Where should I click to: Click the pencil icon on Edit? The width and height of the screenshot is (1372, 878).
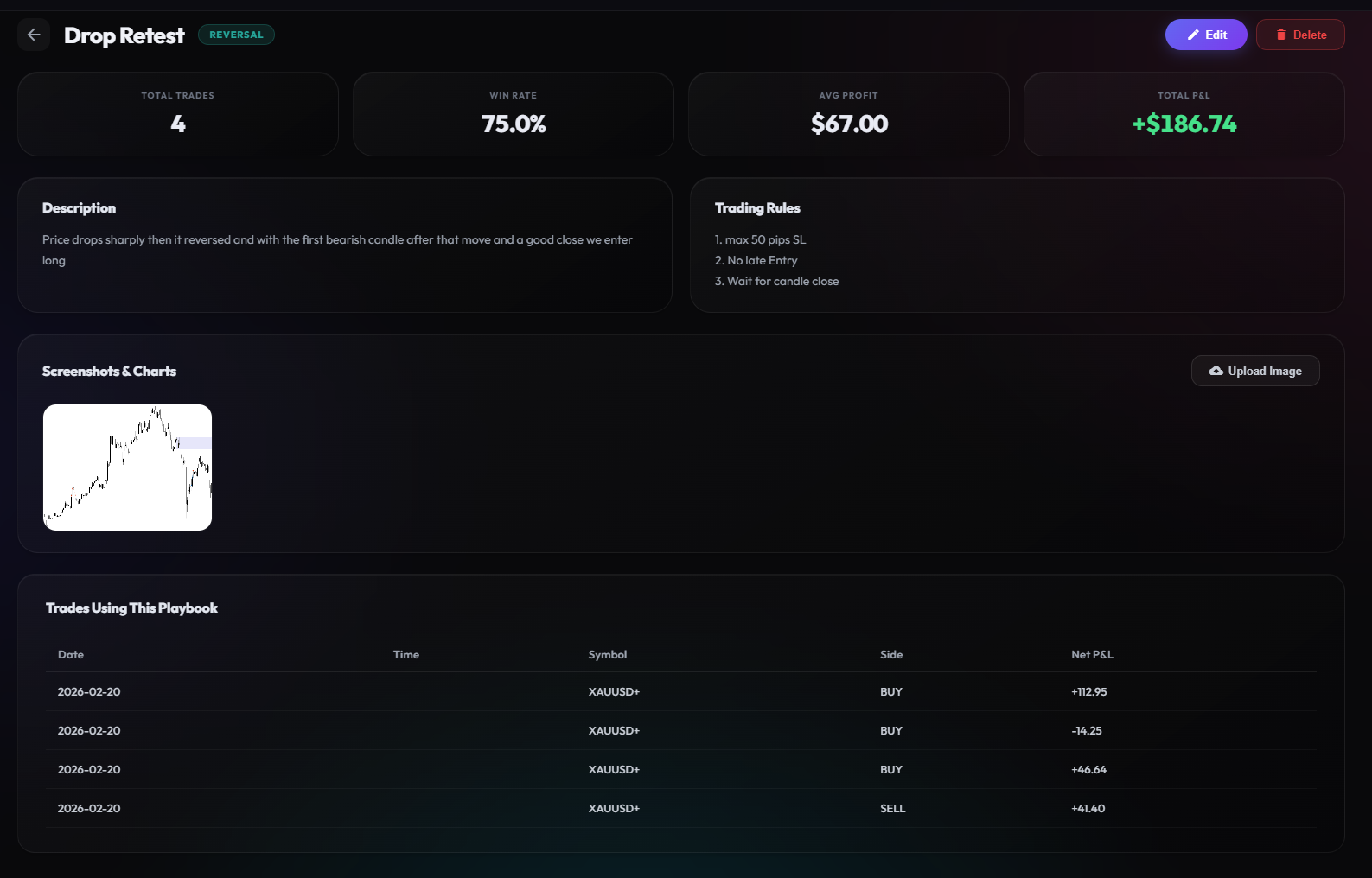(1193, 35)
